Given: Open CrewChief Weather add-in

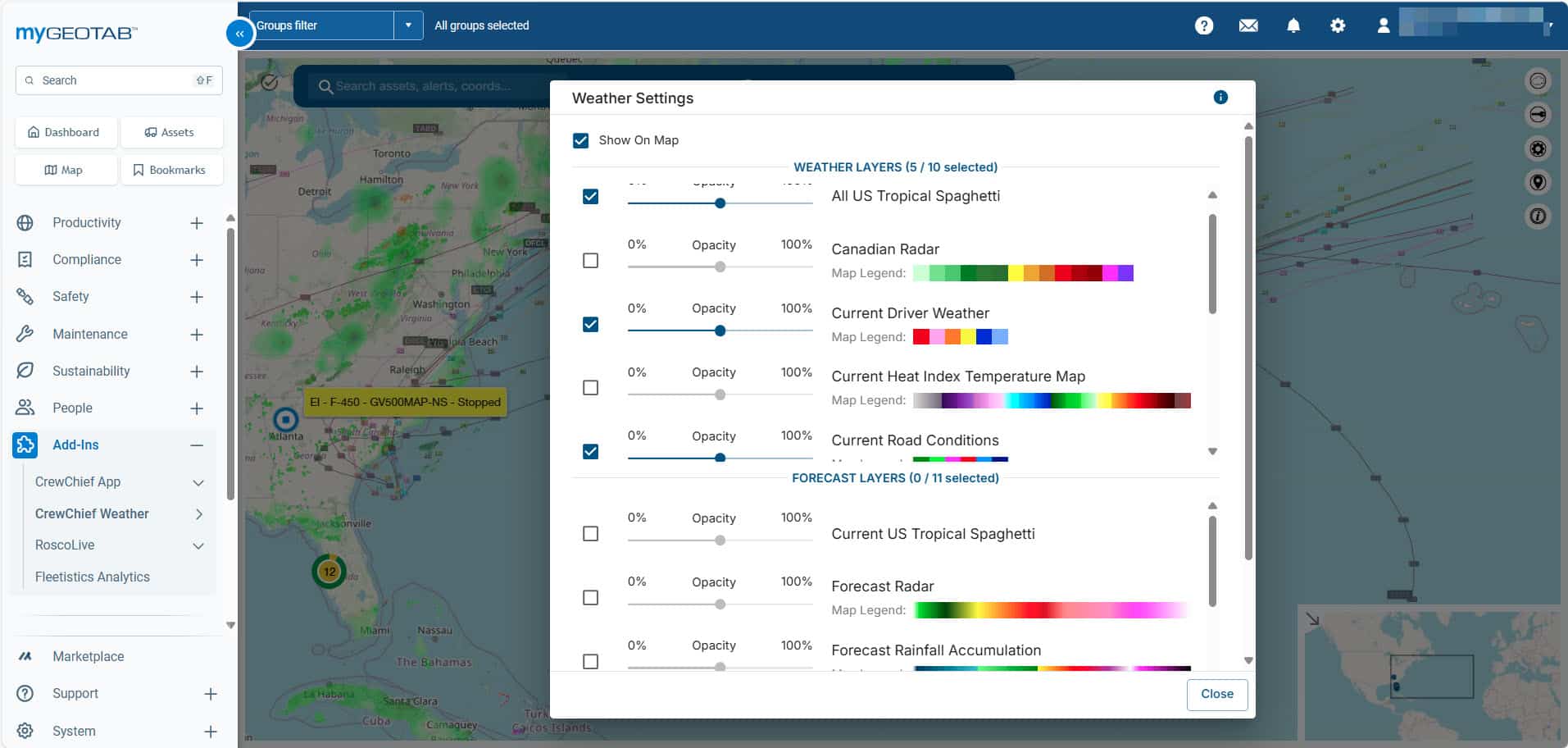Looking at the screenshot, I should (x=92, y=513).
